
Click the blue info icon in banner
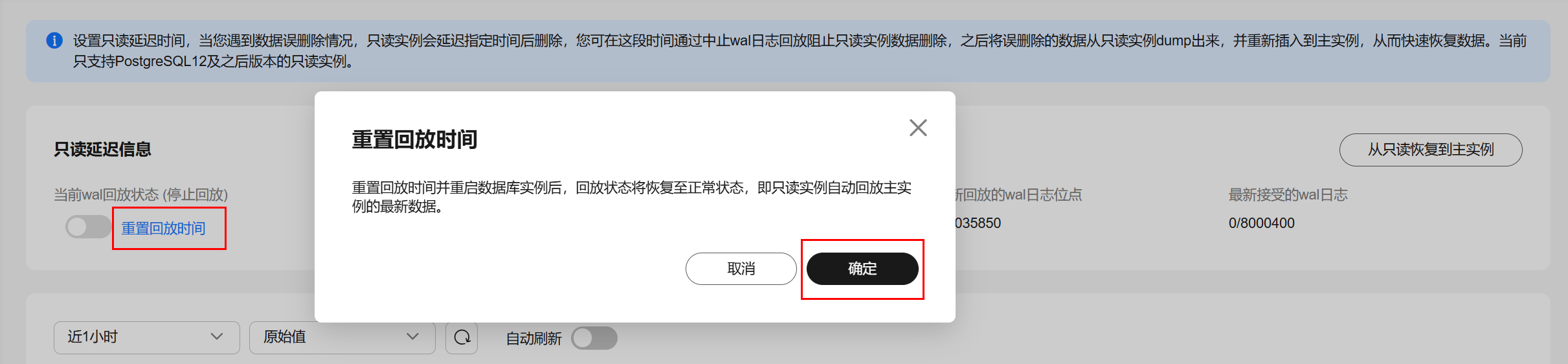[54, 41]
